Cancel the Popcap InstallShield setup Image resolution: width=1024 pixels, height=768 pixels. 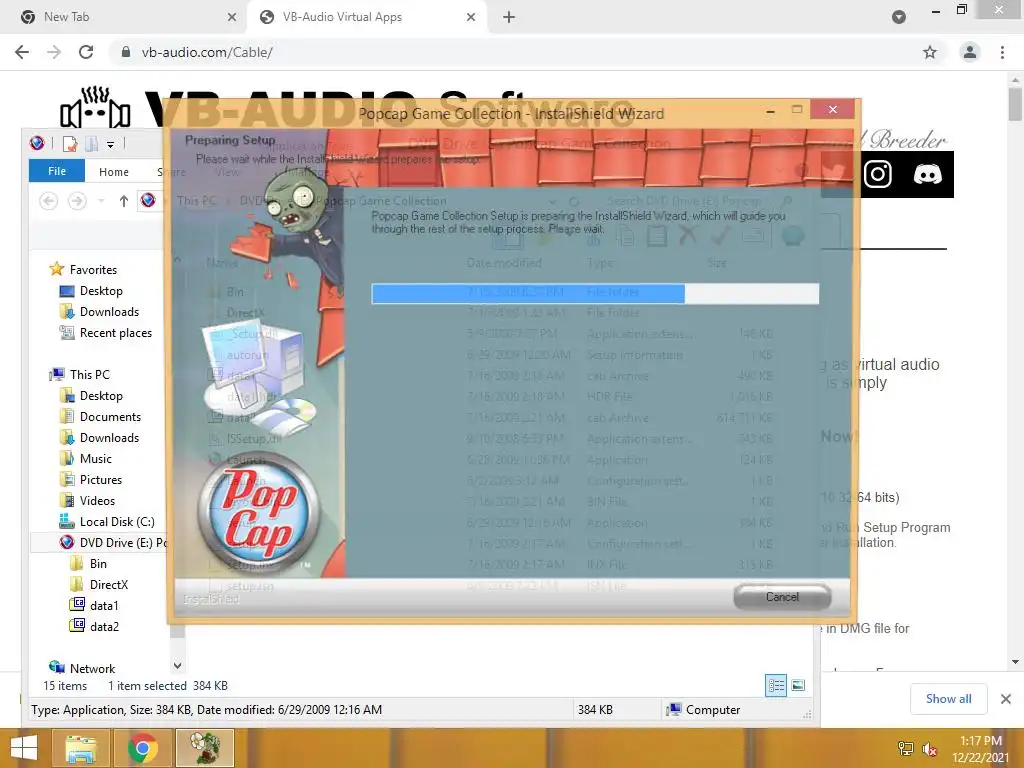click(782, 597)
